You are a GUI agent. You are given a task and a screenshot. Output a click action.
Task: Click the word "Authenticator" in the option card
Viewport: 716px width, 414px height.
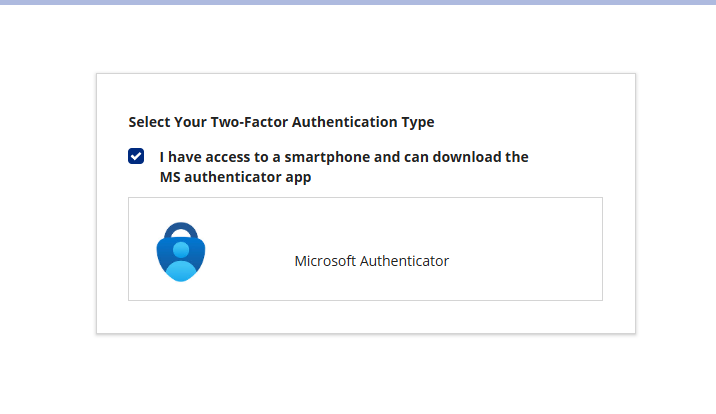(404, 261)
